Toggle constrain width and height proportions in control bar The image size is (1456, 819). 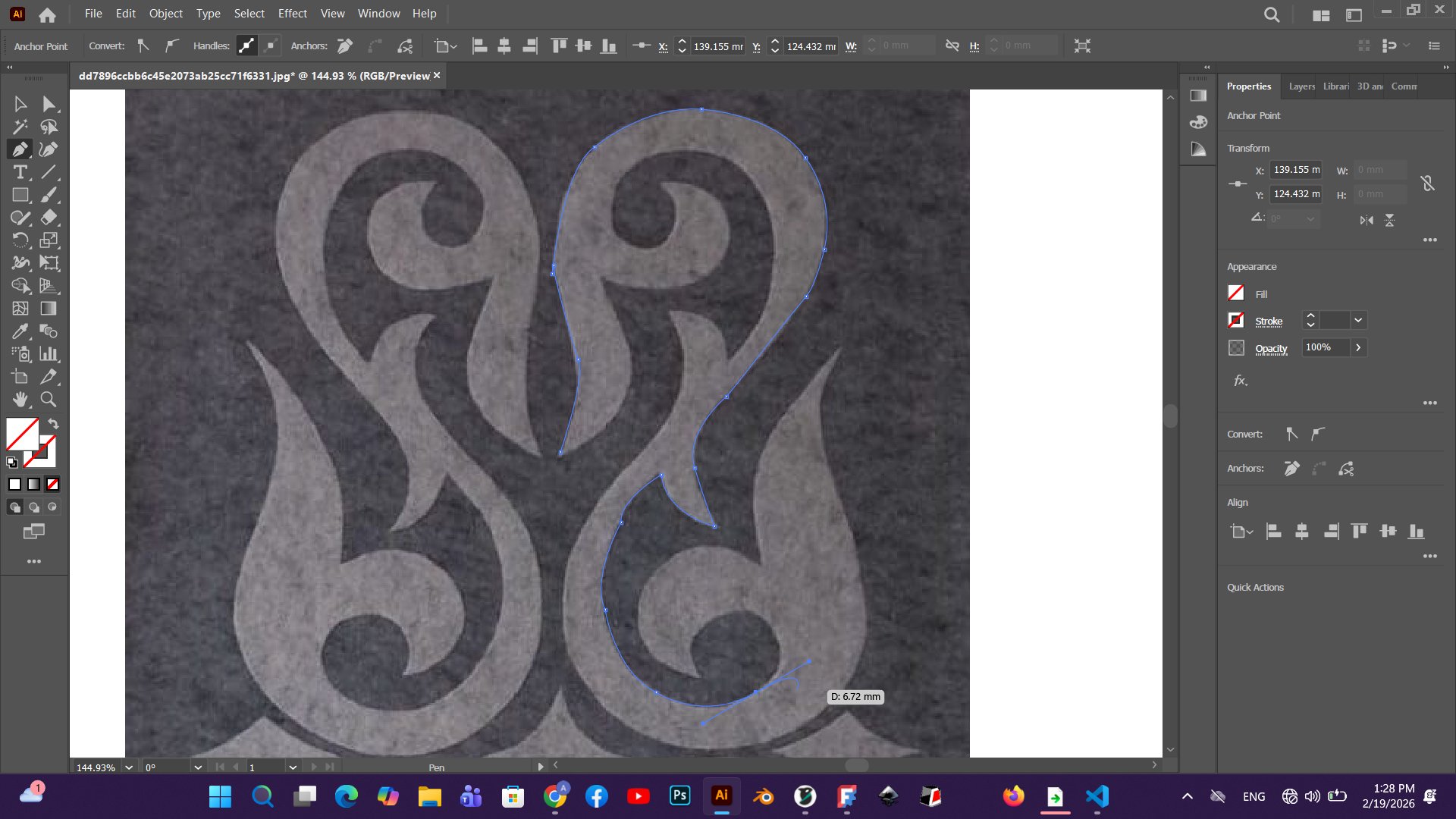pos(952,46)
